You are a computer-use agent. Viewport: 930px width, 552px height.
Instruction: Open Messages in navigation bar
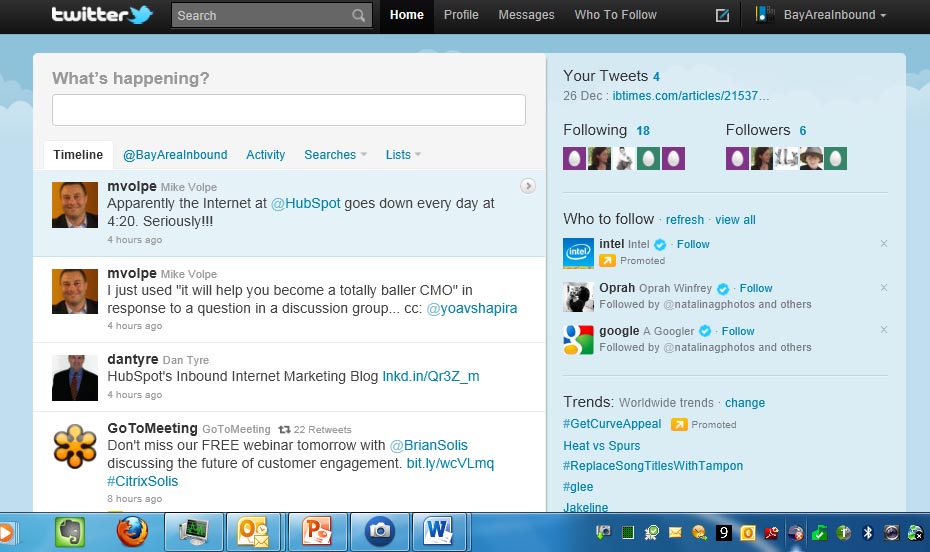526,15
